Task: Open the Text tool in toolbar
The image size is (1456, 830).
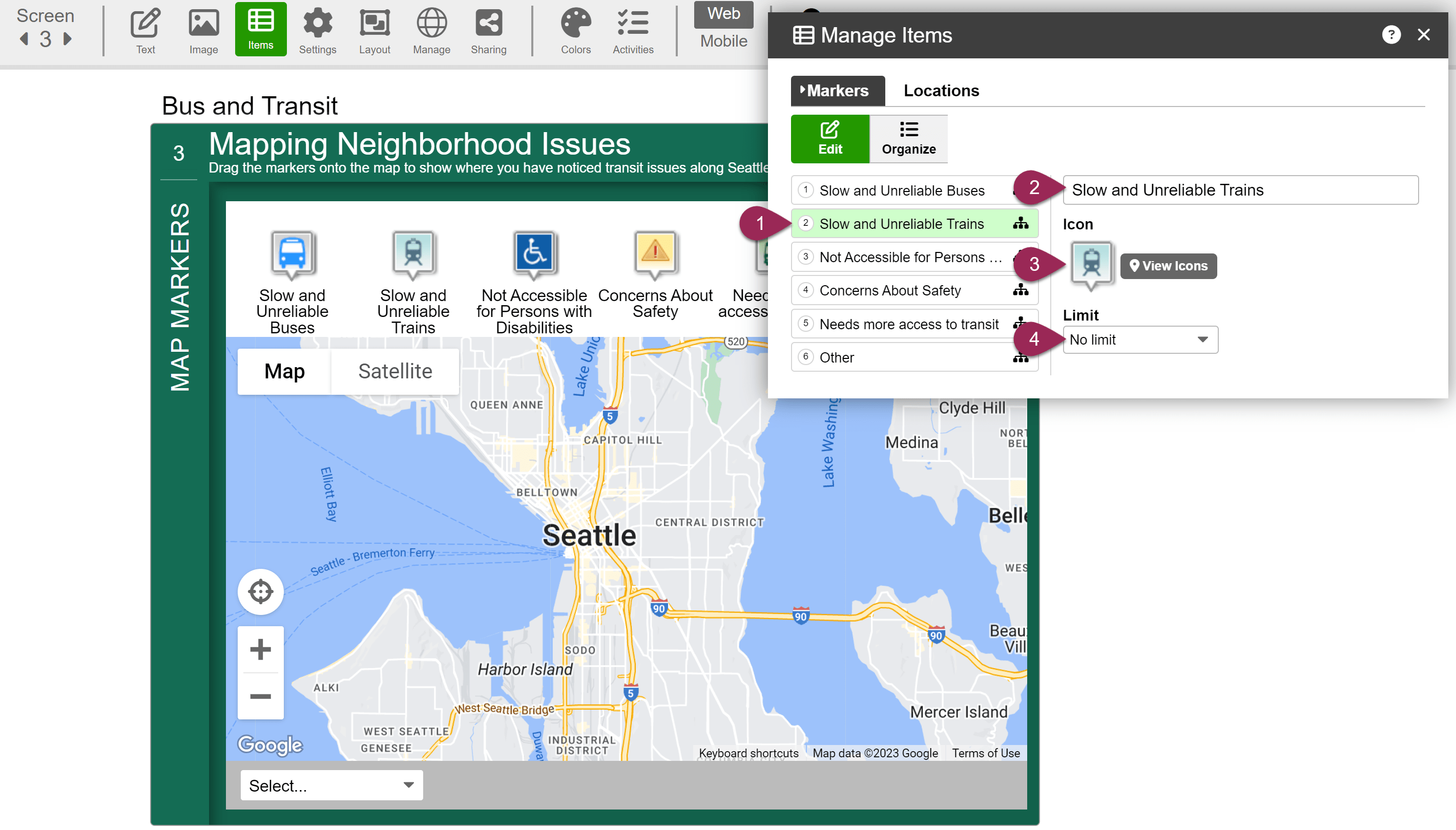Action: [145, 30]
